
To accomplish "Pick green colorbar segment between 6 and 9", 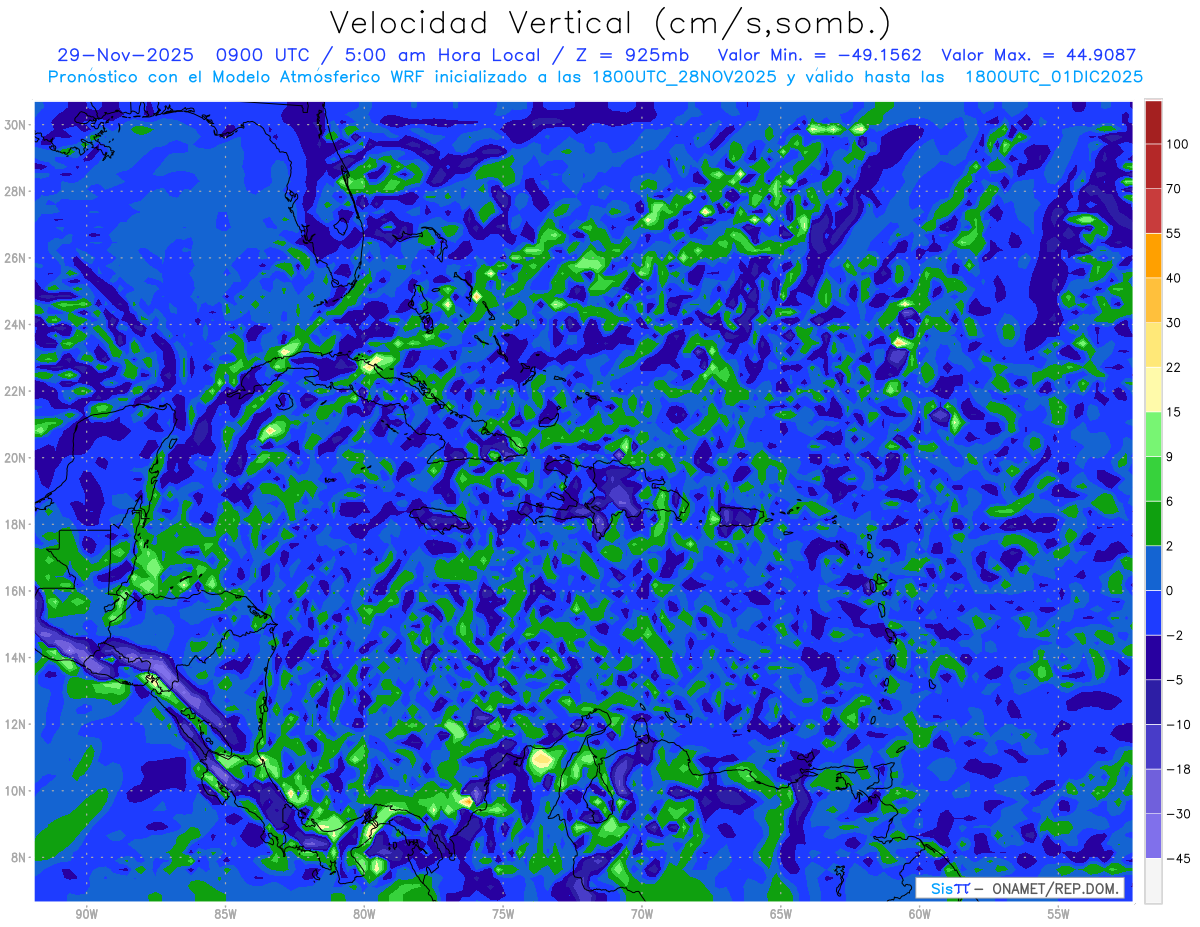I will 1153,478.
